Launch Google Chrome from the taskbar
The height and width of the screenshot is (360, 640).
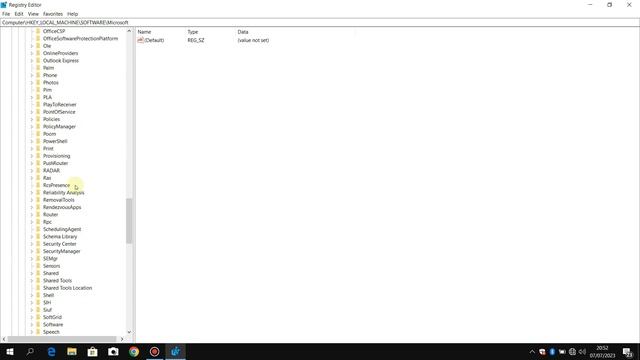coord(134,351)
